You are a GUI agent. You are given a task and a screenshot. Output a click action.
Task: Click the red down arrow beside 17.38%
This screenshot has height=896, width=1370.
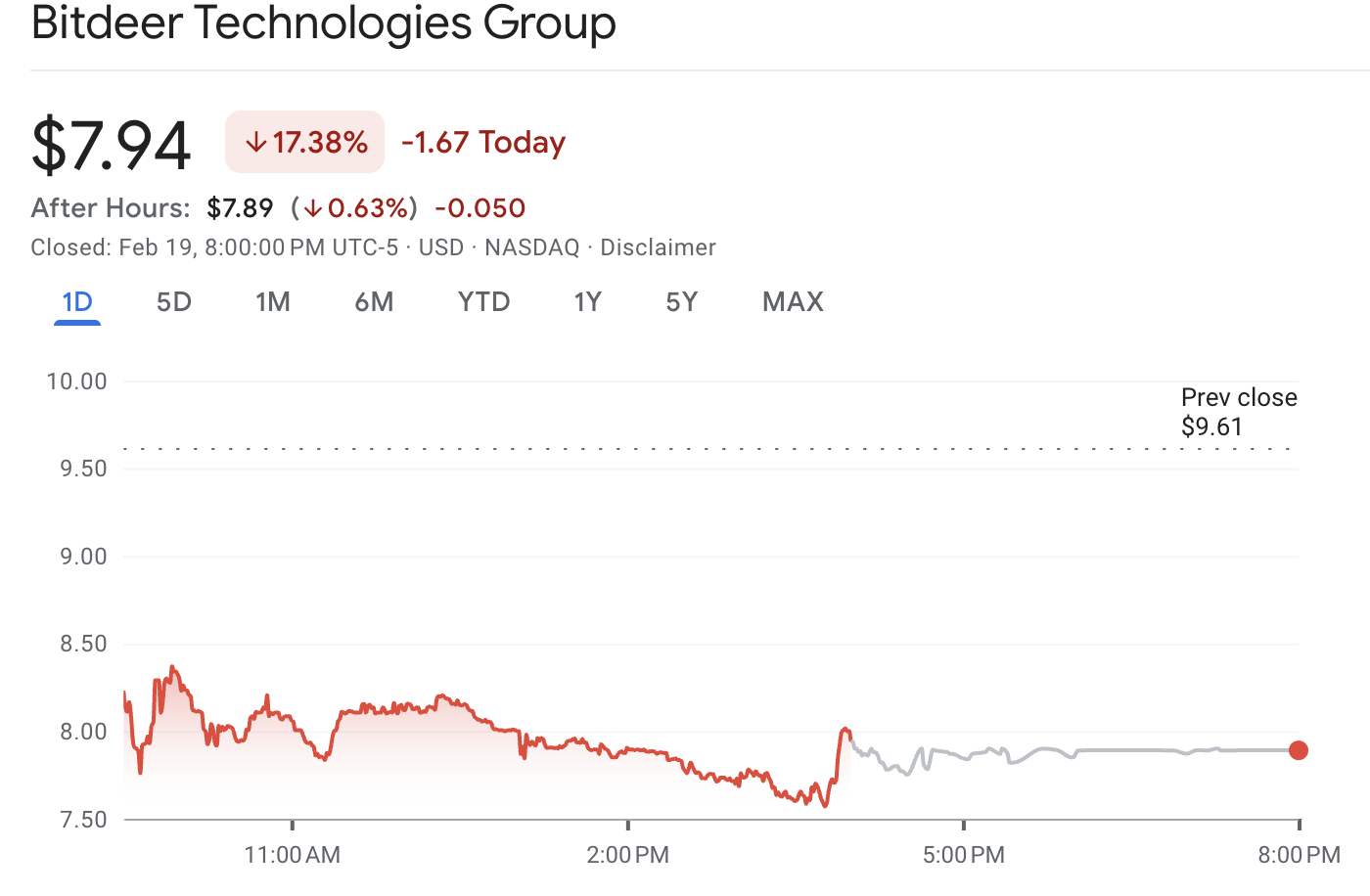[255, 142]
